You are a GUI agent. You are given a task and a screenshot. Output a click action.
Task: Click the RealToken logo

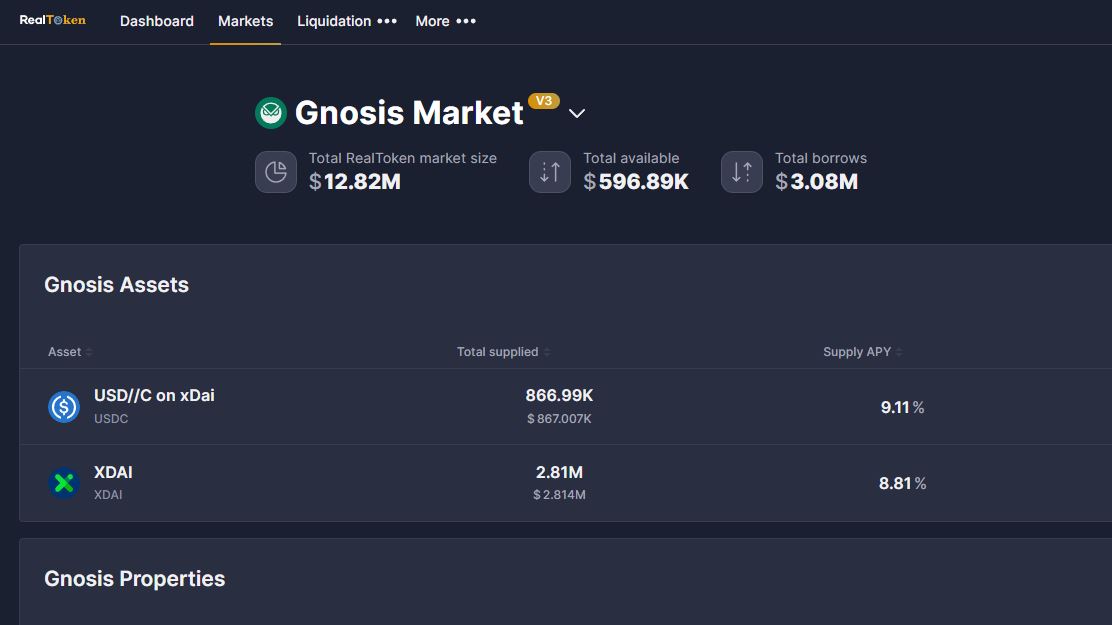[52, 21]
